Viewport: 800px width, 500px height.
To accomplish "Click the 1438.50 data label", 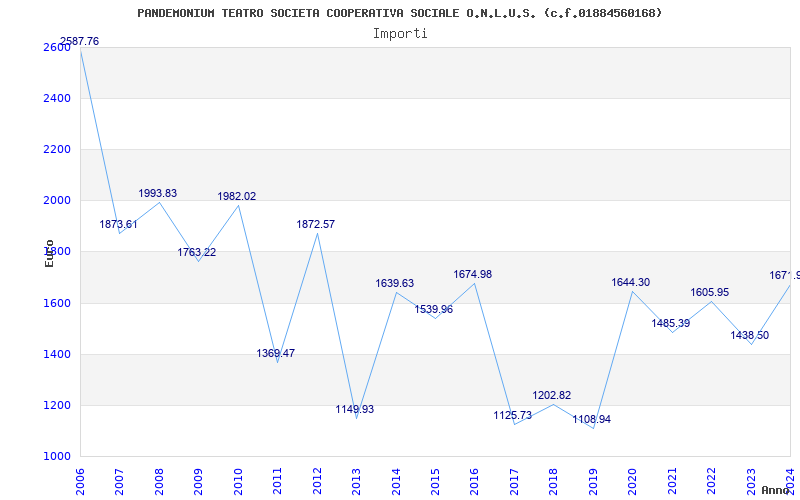I will coord(750,335).
